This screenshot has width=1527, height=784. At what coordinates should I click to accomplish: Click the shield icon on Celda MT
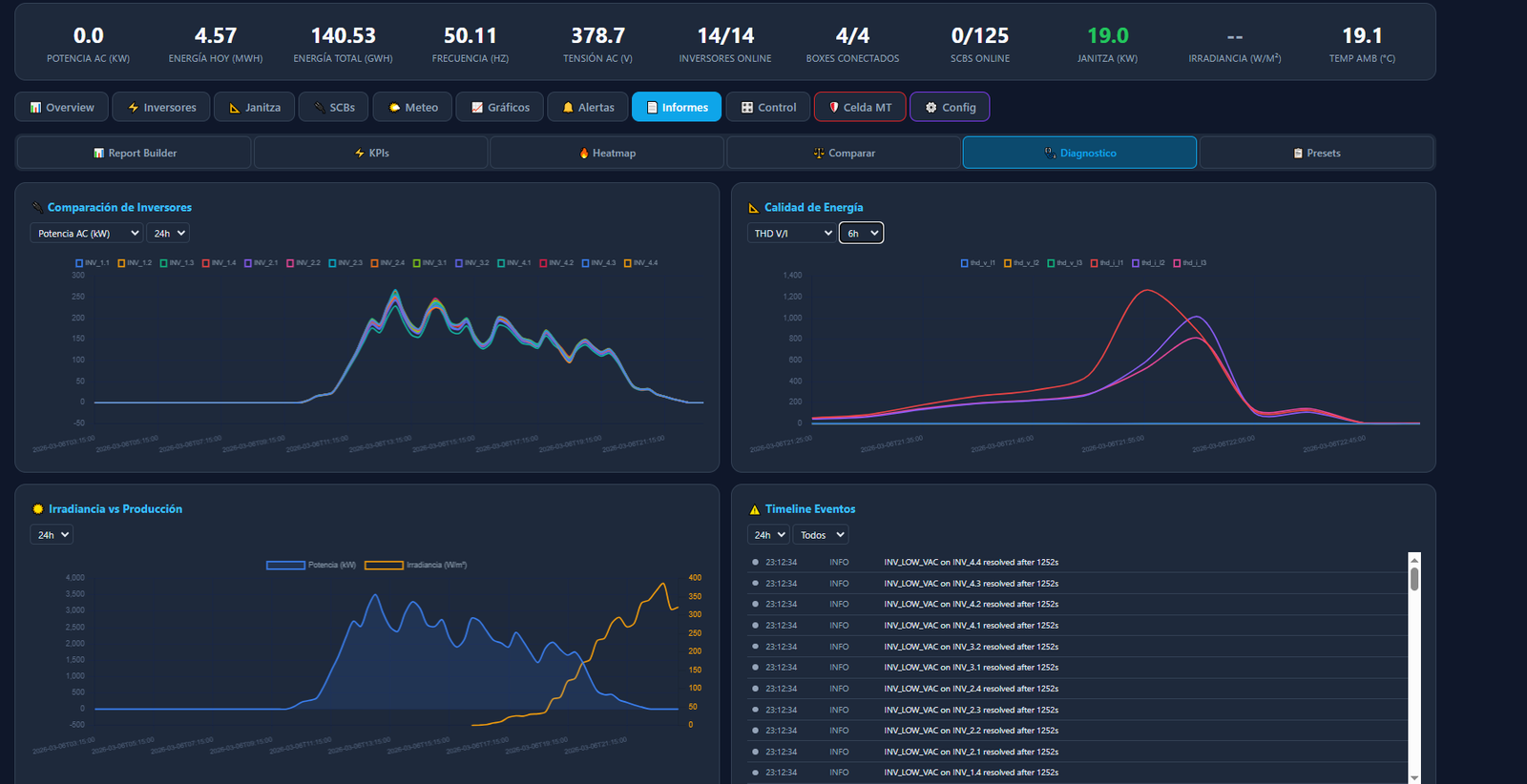833,108
